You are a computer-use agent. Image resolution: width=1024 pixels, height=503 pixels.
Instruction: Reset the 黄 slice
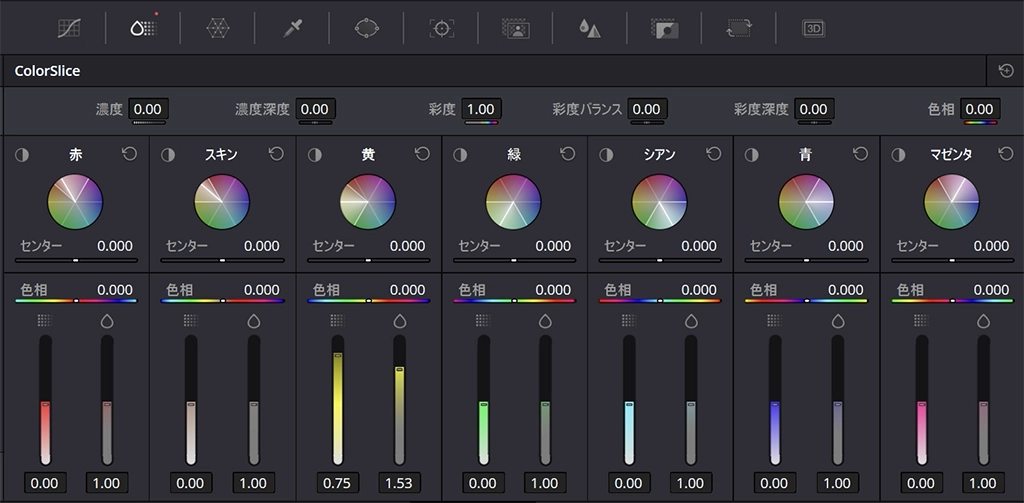pyautogui.click(x=423, y=154)
